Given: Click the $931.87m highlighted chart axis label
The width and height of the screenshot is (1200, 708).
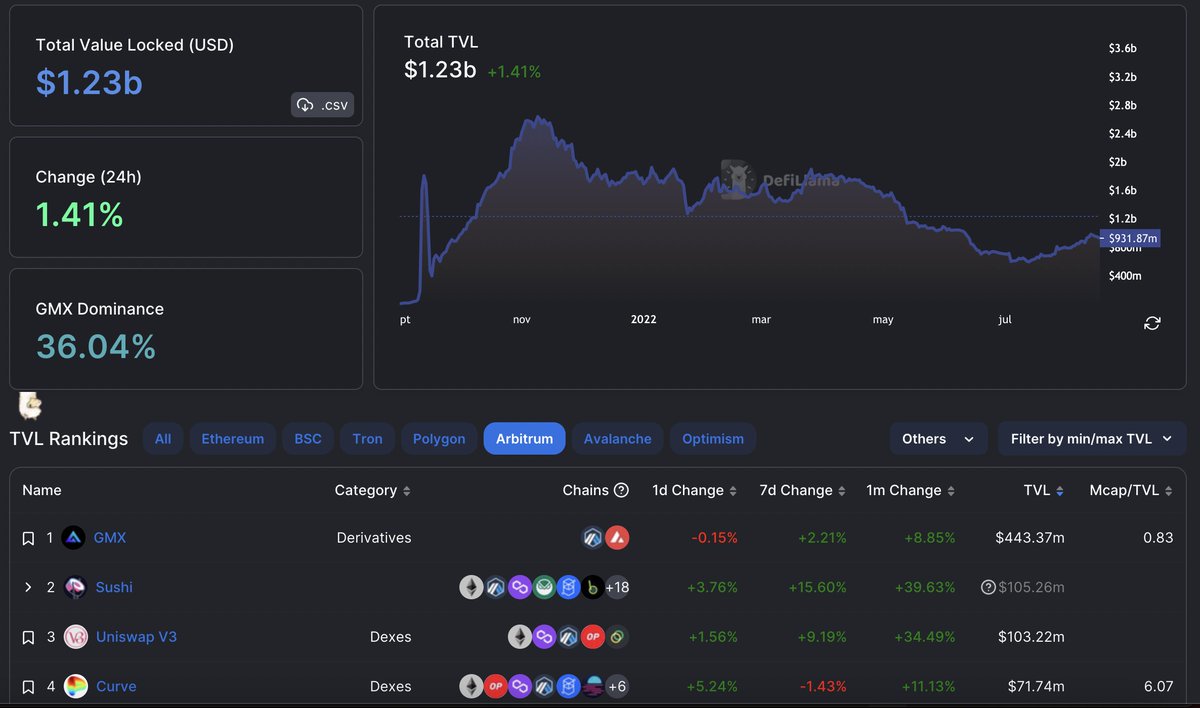Looking at the screenshot, I should [1131, 238].
